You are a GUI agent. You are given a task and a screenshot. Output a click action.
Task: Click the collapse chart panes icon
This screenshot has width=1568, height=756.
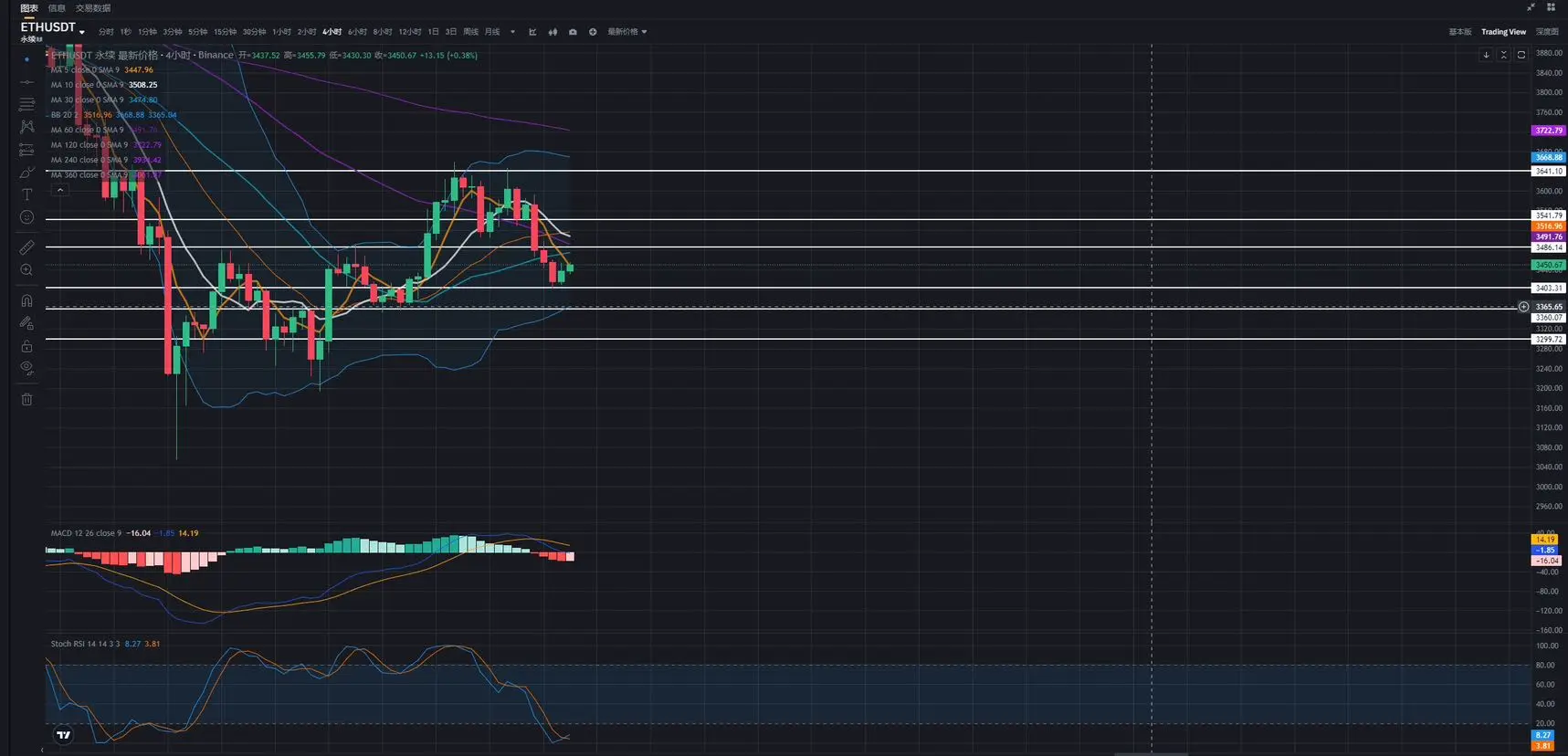(1504, 55)
